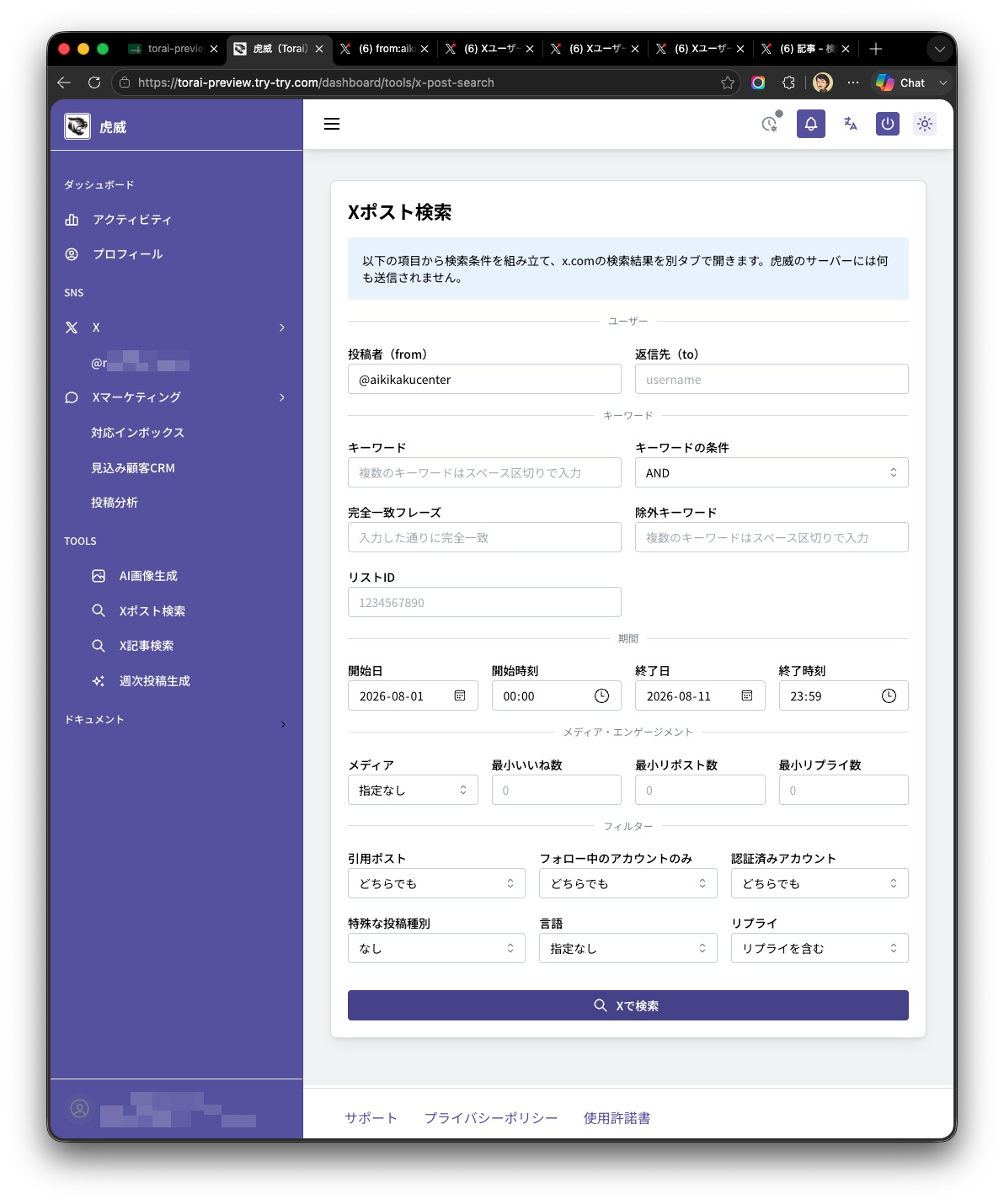Click the 最小リポスト数 field
Image resolution: width=1004 pixels, height=1204 pixels.
point(700,790)
